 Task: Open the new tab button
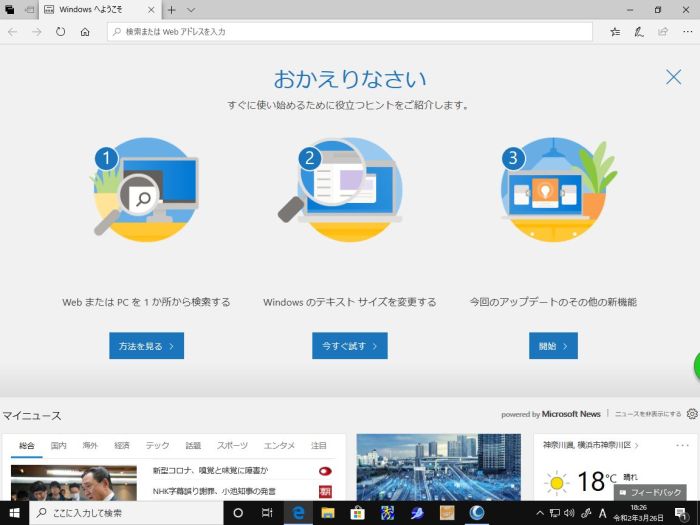[171, 9]
